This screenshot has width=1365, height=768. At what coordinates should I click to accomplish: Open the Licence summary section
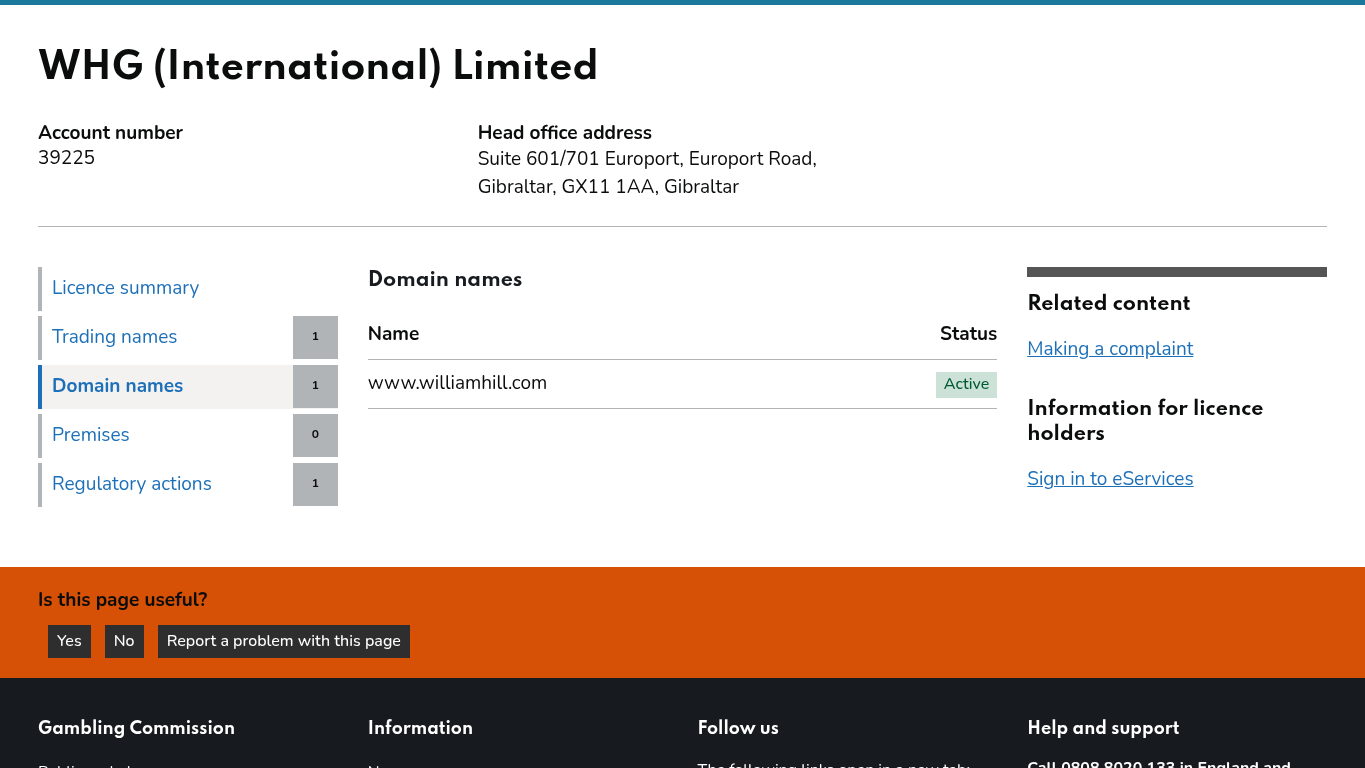[x=125, y=288]
